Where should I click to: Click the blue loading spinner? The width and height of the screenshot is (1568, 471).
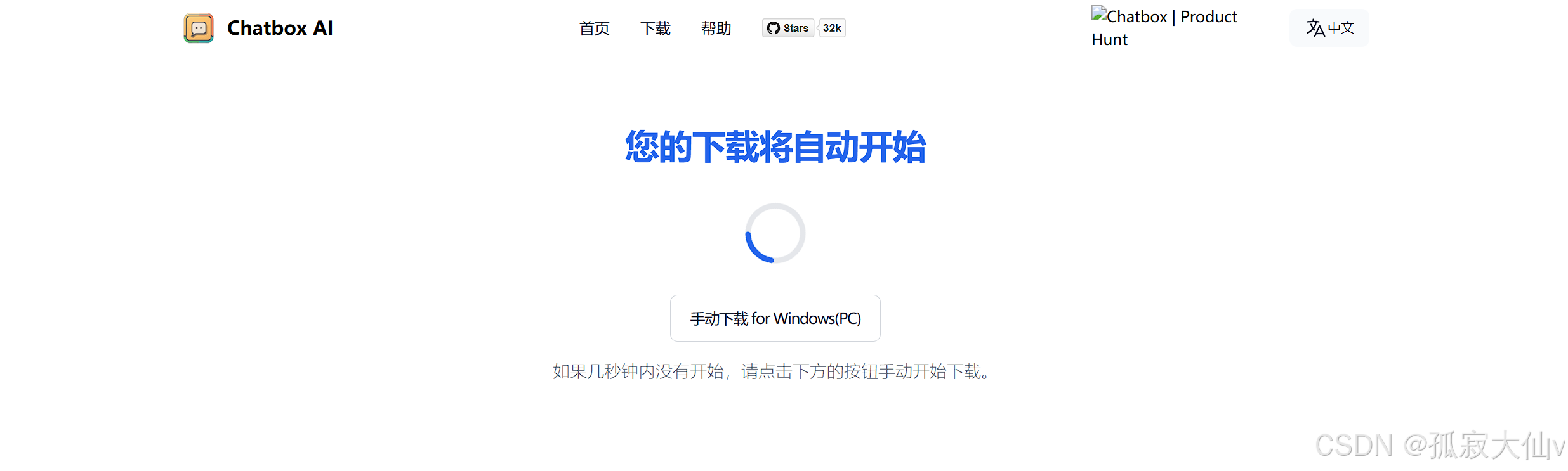(775, 233)
